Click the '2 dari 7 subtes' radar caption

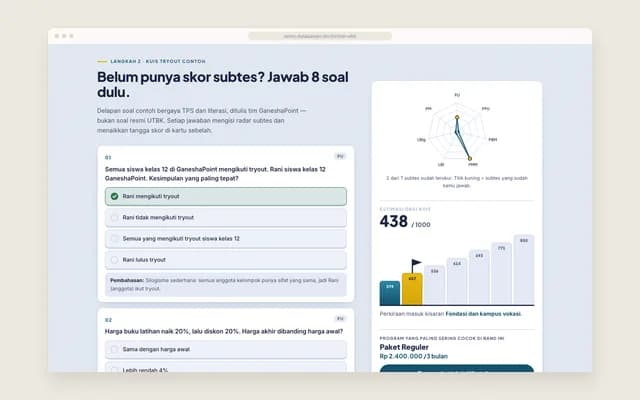coord(457,182)
